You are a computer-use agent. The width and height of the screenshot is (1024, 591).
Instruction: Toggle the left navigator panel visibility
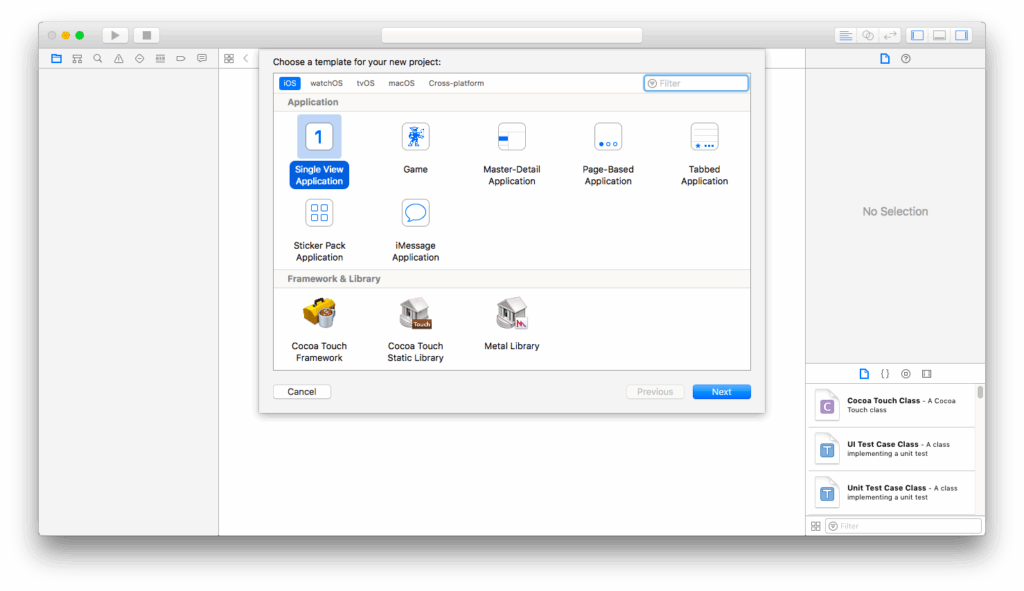point(917,35)
